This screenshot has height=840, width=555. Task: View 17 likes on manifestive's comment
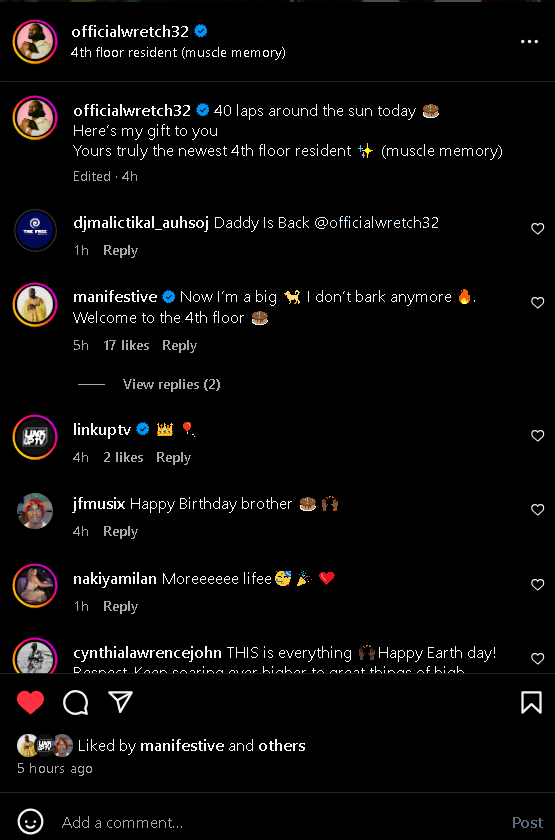pyautogui.click(x=126, y=346)
